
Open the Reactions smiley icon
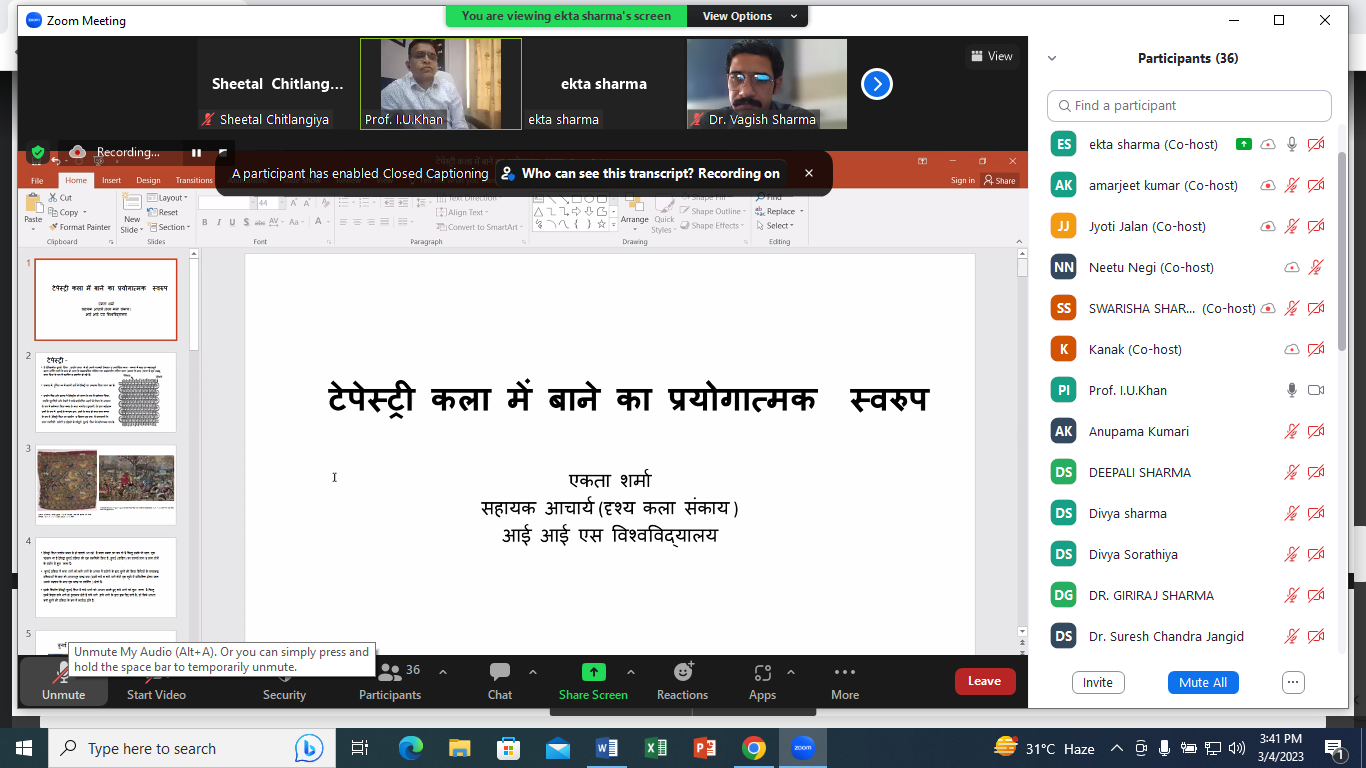[683, 673]
